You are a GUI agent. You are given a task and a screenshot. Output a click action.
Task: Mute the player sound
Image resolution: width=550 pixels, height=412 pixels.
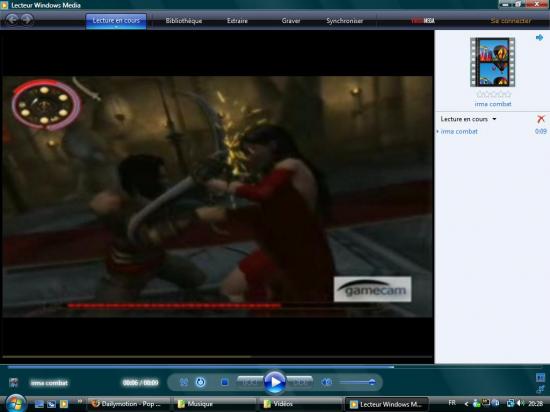pos(327,382)
